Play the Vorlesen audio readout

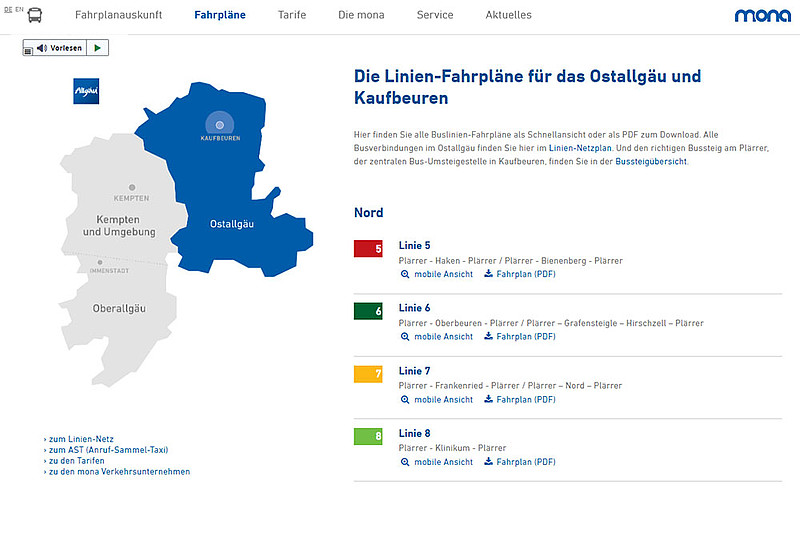pyautogui.click(x=97, y=48)
